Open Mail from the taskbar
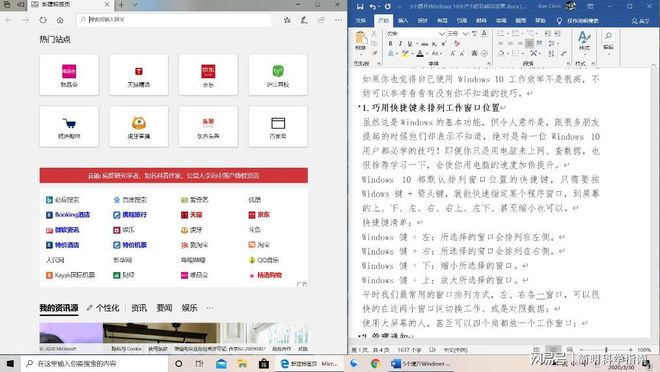The width and height of the screenshot is (660, 372). click(221, 364)
